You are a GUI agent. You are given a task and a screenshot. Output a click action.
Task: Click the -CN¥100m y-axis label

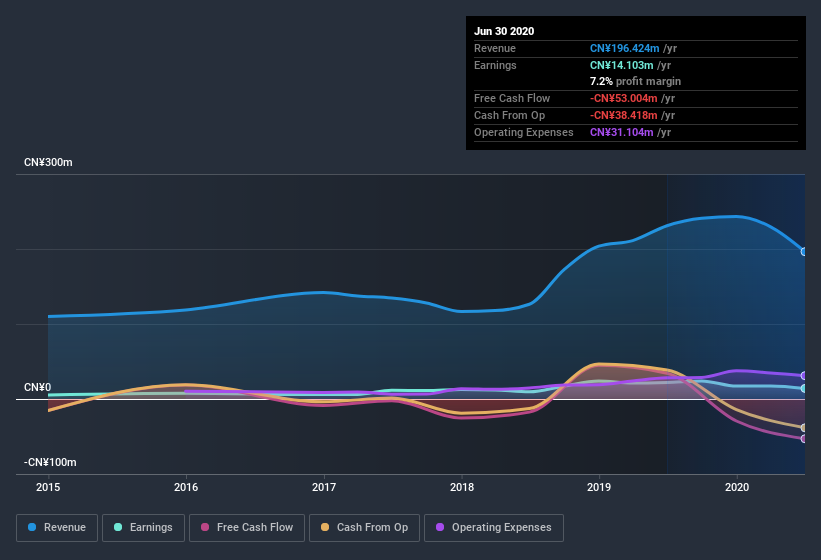click(50, 462)
